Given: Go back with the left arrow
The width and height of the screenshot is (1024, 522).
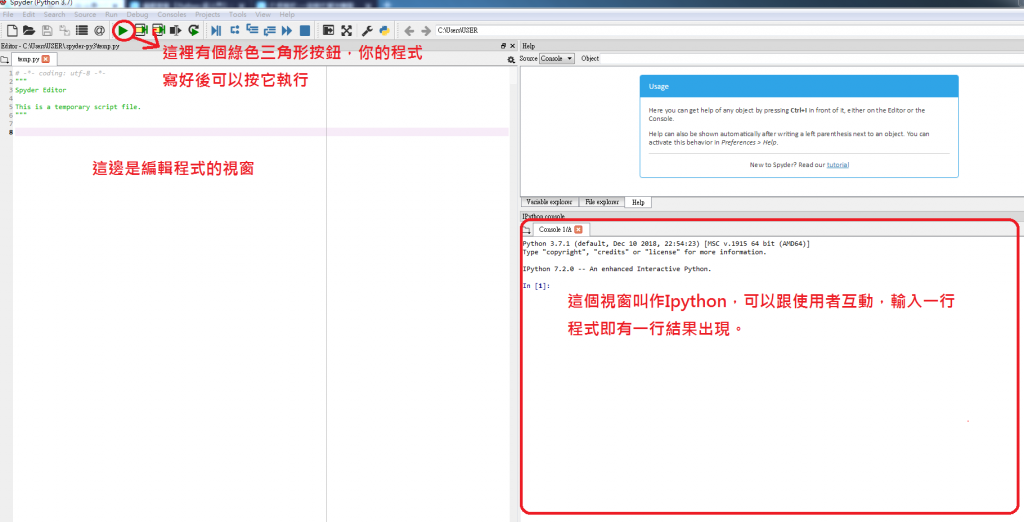Looking at the screenshot, I should tap(409, 31).
